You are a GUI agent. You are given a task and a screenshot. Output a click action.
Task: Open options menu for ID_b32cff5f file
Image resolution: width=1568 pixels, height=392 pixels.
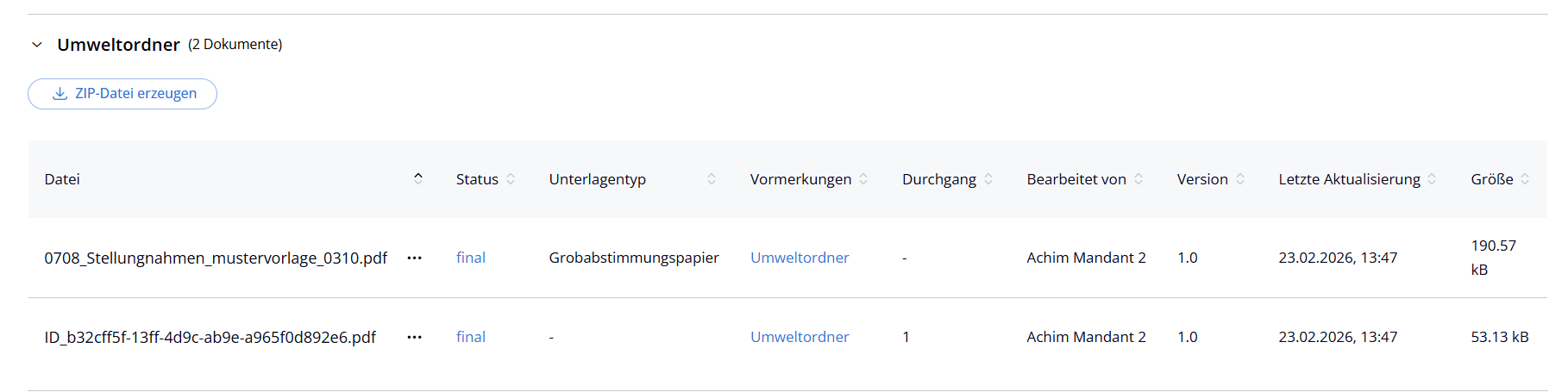point(415,337)
